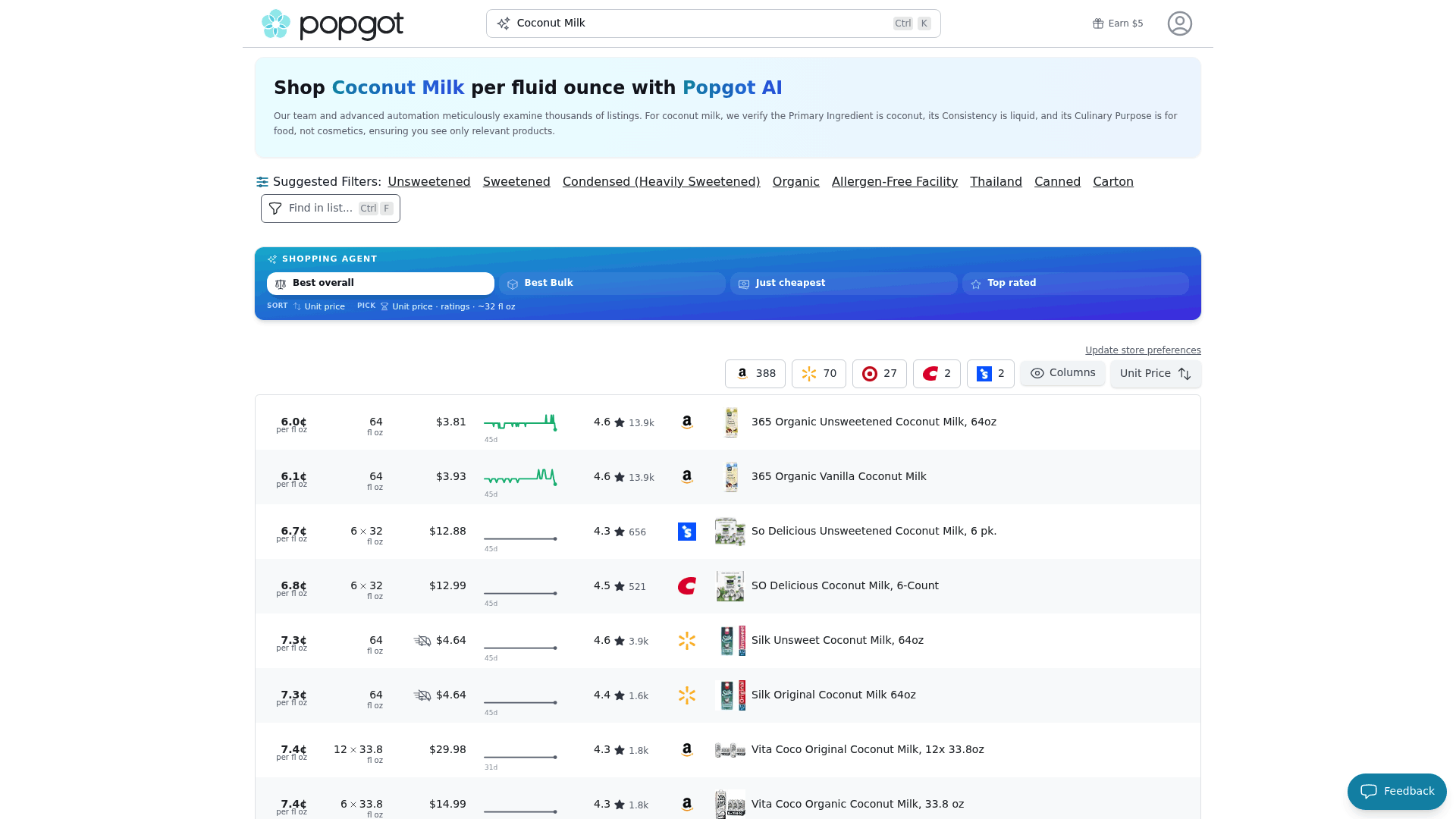Focus the Find in list filter field
This screenshot has width=1456, height=819.
(331, 209)
